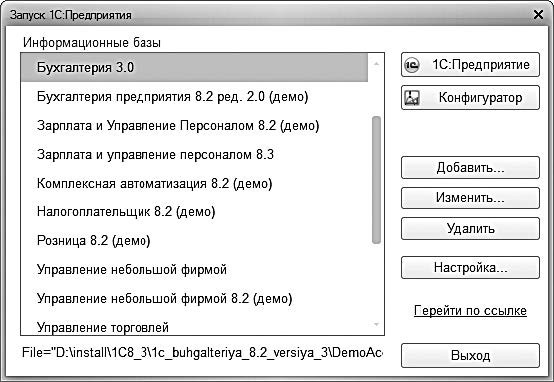Screen dimensions: 554x382
Task: Click the up arrow of the list scrollbar
Action: point(376,64)
